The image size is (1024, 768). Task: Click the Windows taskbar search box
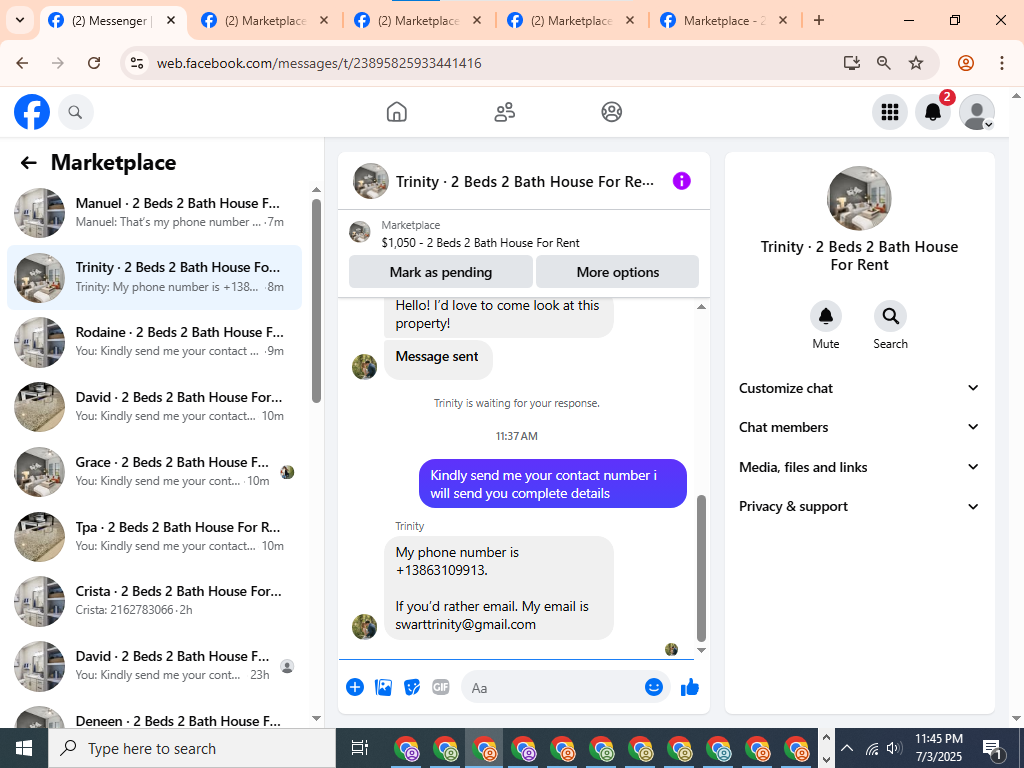(192, 748)
